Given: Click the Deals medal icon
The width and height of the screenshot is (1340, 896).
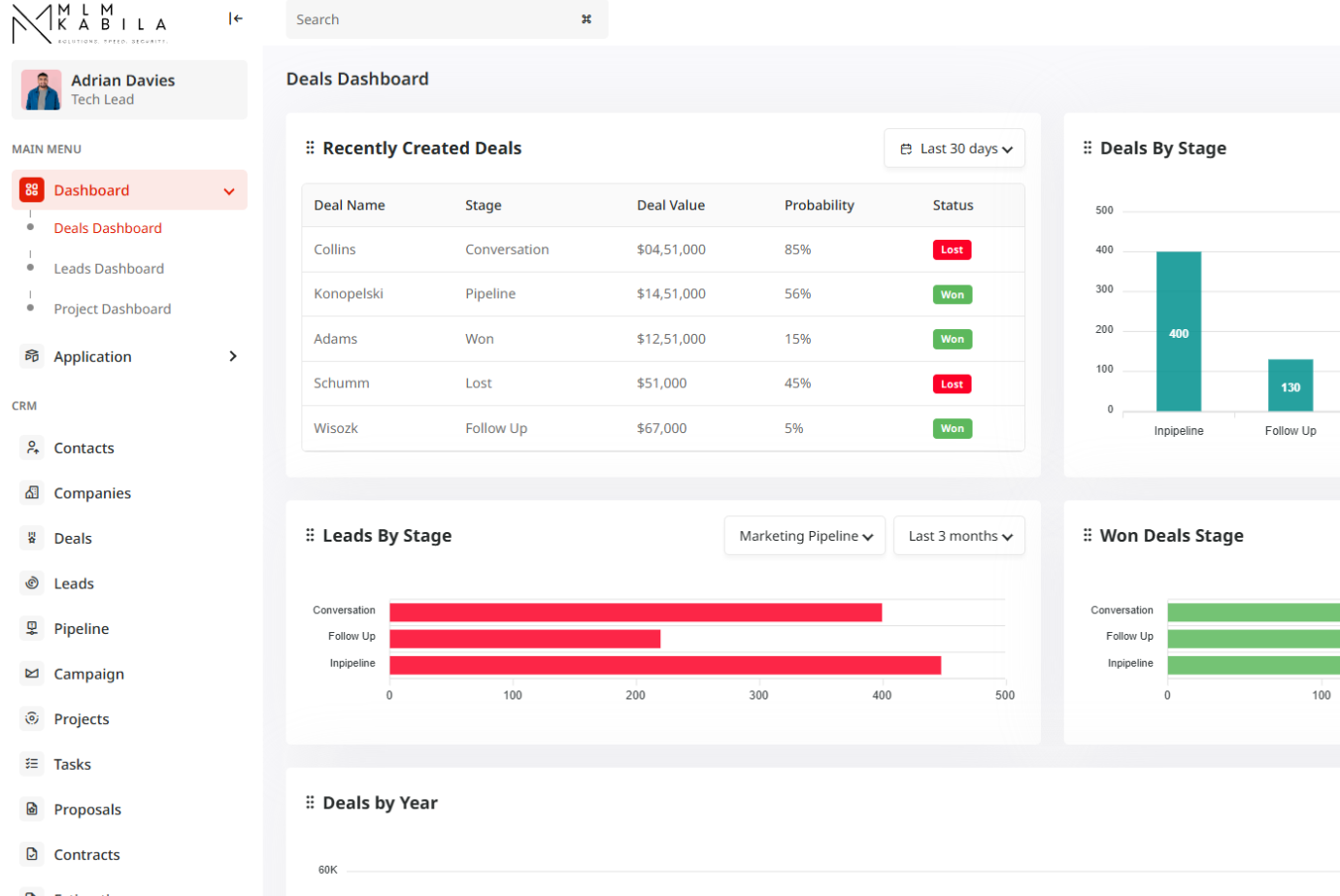Looking at the screenshot, I should tap(32, 538).
